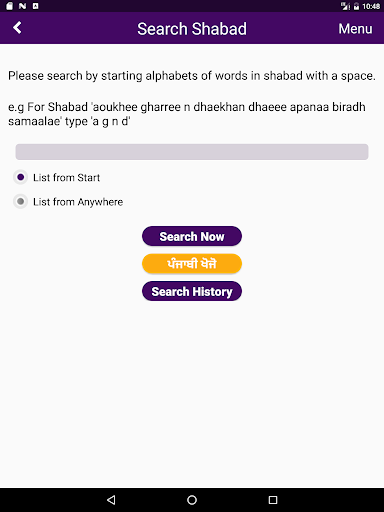The width and height of the screenshot is (384, 512).
Task: Tap the orange Punjabi search button
Action: pyautogui.click(x=192, y=264)
